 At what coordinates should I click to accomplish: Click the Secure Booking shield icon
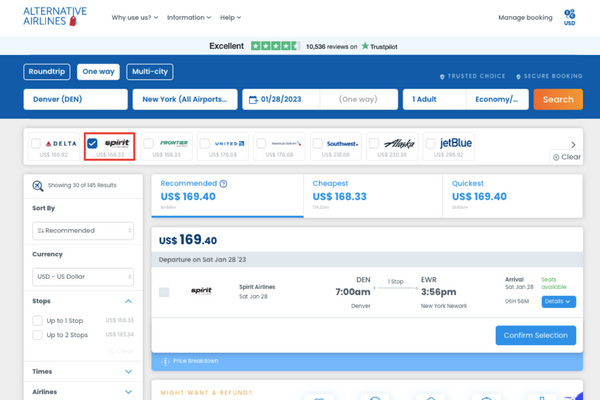518,77
